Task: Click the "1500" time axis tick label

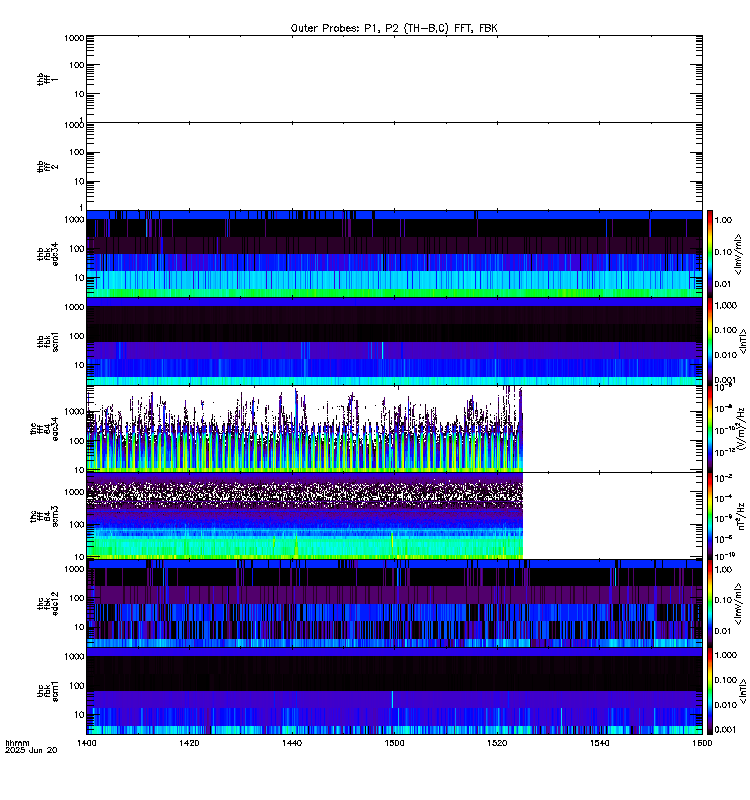Action: click(394, 743)
